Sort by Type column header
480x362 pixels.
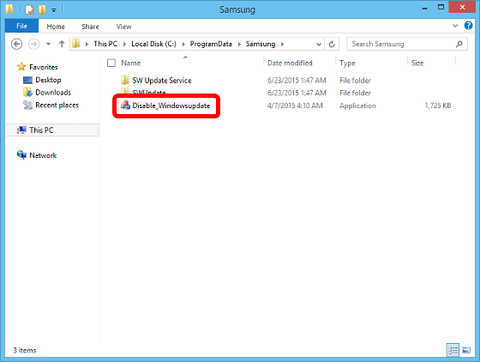[347, 63]
